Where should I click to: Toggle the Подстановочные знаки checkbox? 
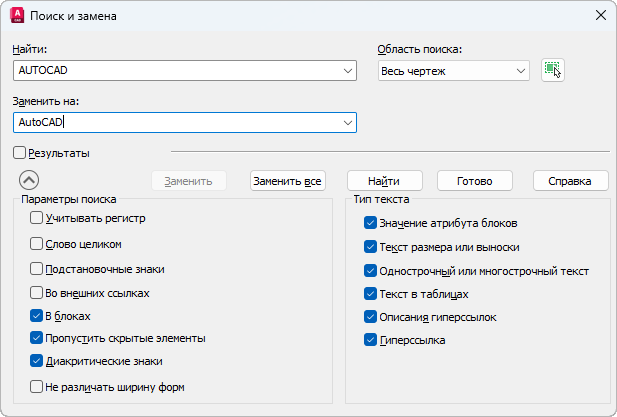37,269
